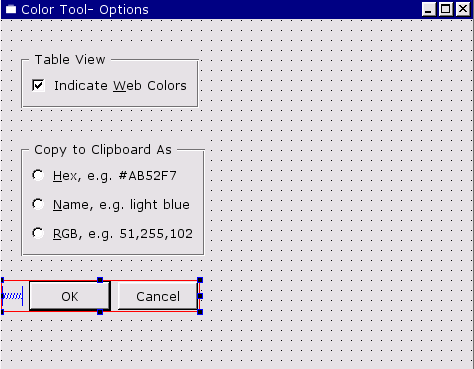This screenshot has width=474, height=369.
Task: Select the Copy to Clipboard As group title
Action: (103, 150)
